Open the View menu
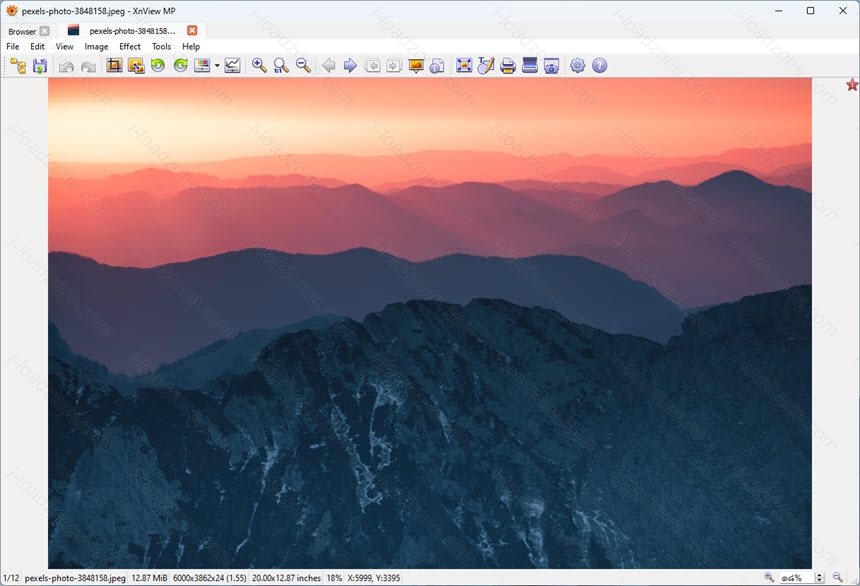860x586 pixels. click(x=64, y=47)
